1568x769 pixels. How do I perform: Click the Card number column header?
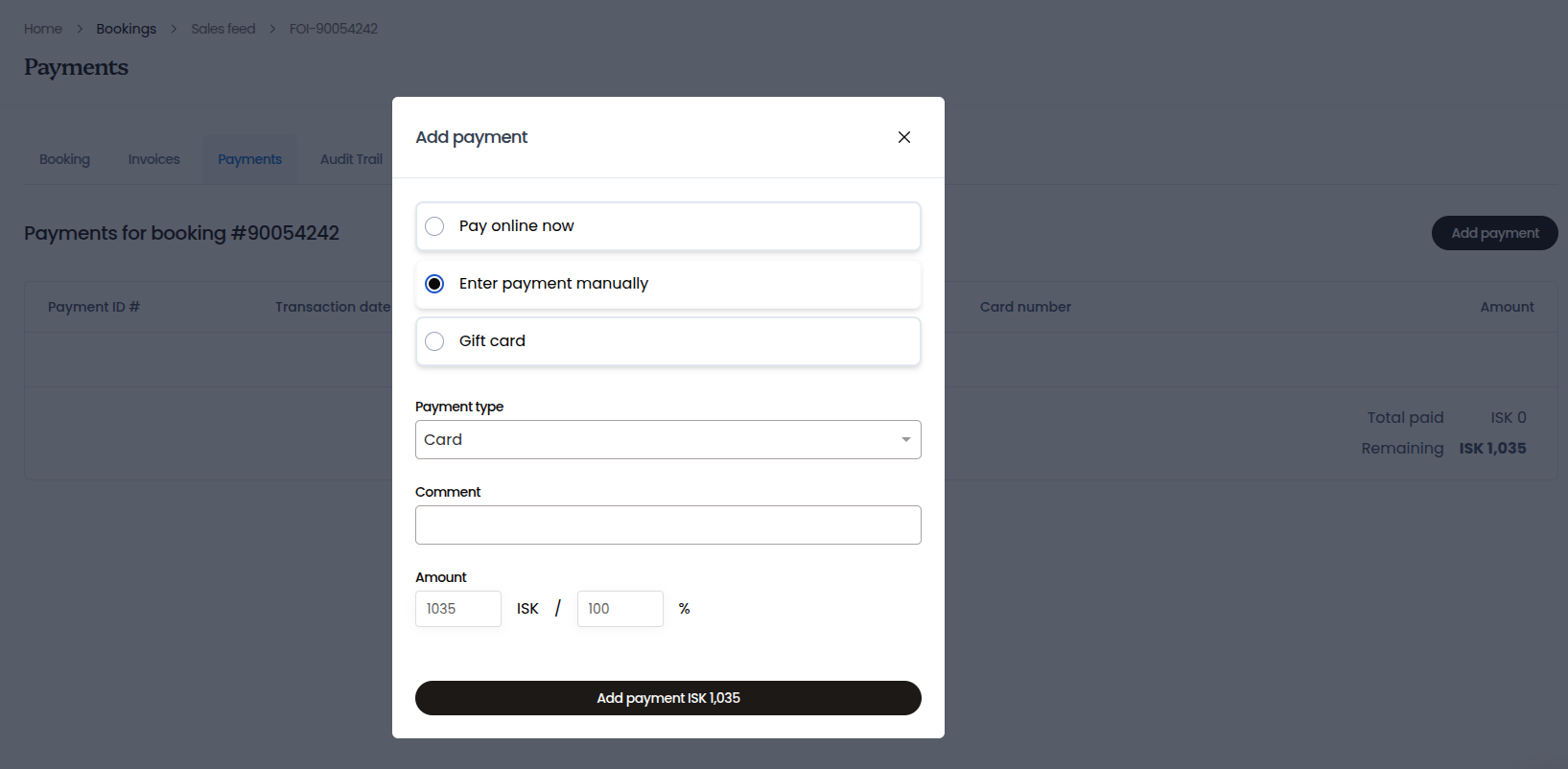(1025, 307)
